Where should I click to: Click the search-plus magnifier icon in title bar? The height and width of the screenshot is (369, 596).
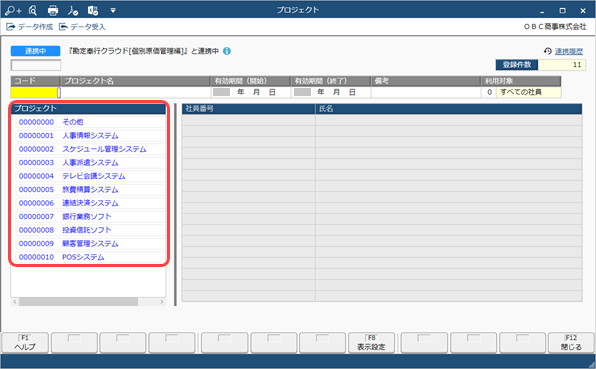(x=13, y=11)
